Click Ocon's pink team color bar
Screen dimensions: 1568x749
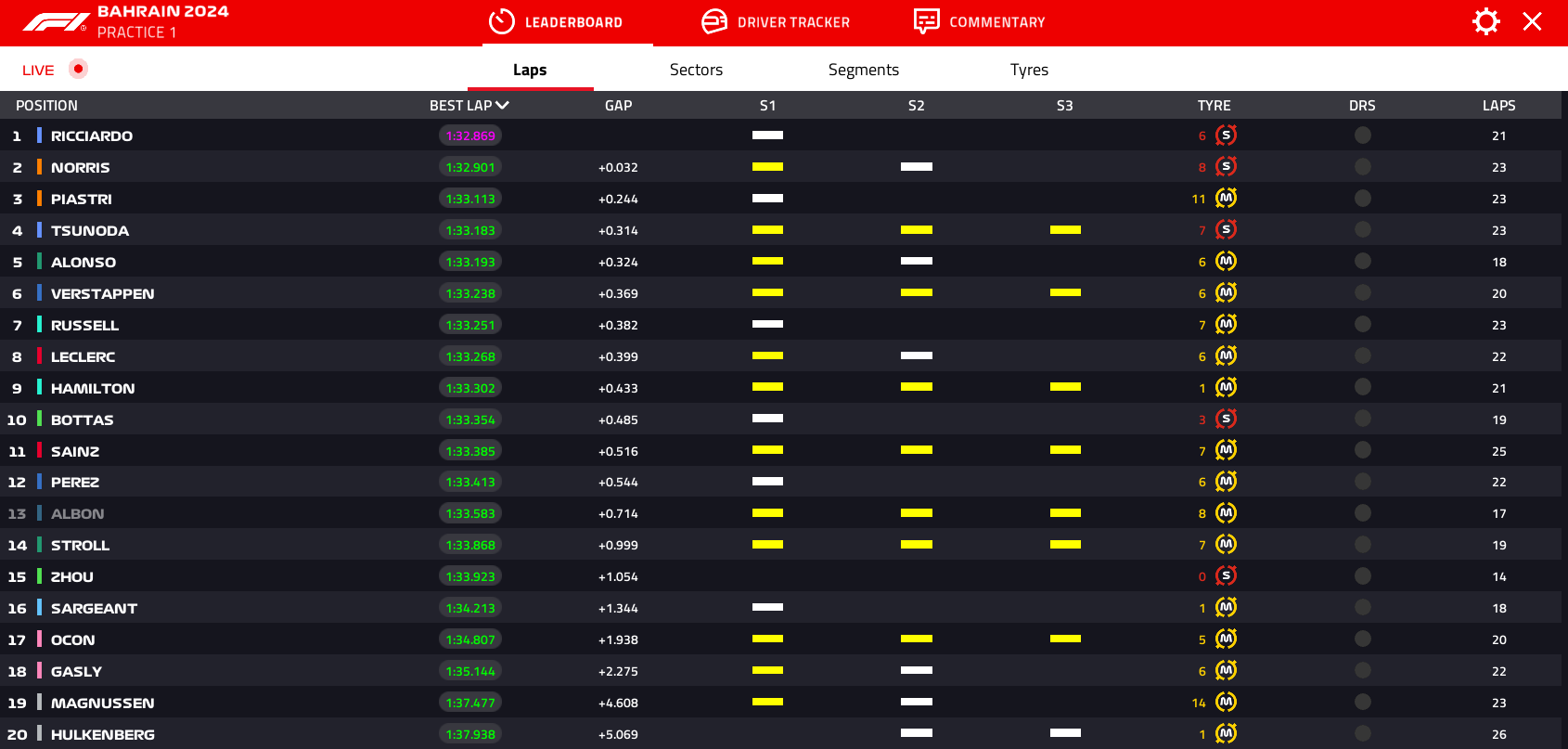[x=39, y=639]
